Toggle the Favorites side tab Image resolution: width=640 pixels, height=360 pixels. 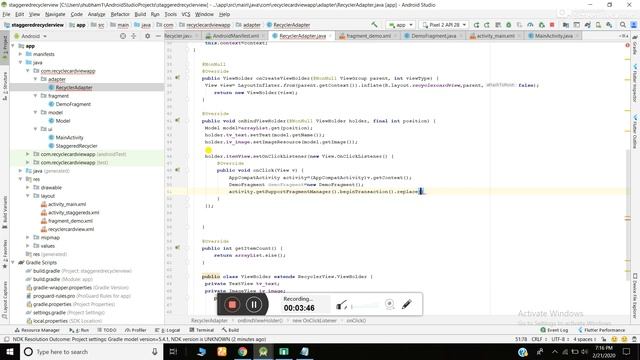(5, 254)
